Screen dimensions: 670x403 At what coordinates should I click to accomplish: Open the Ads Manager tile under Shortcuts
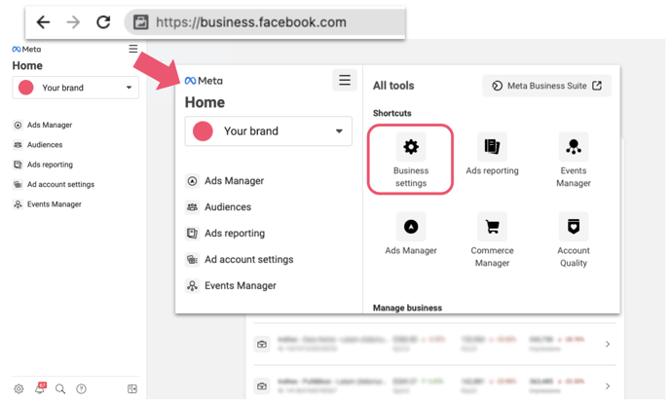410,234
